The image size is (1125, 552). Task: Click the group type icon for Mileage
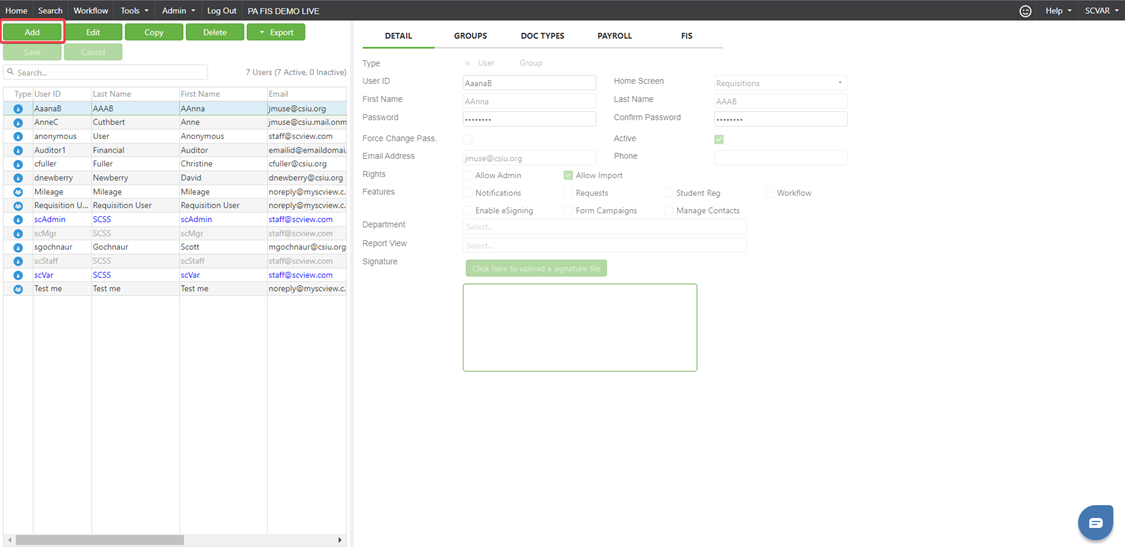pyautogui.click(x=18, y=192)
